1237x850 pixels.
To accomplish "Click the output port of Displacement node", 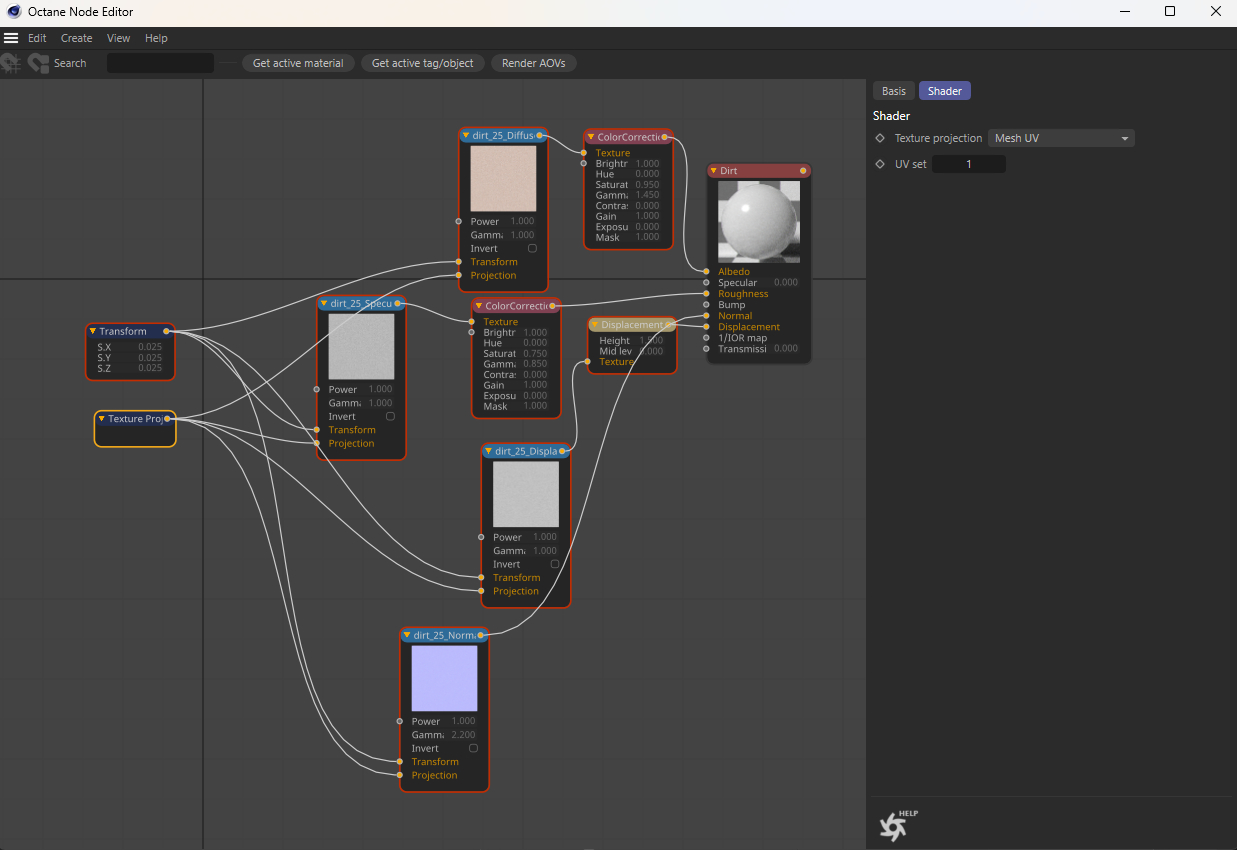I will pyautogui.click(x=670, y=325).
